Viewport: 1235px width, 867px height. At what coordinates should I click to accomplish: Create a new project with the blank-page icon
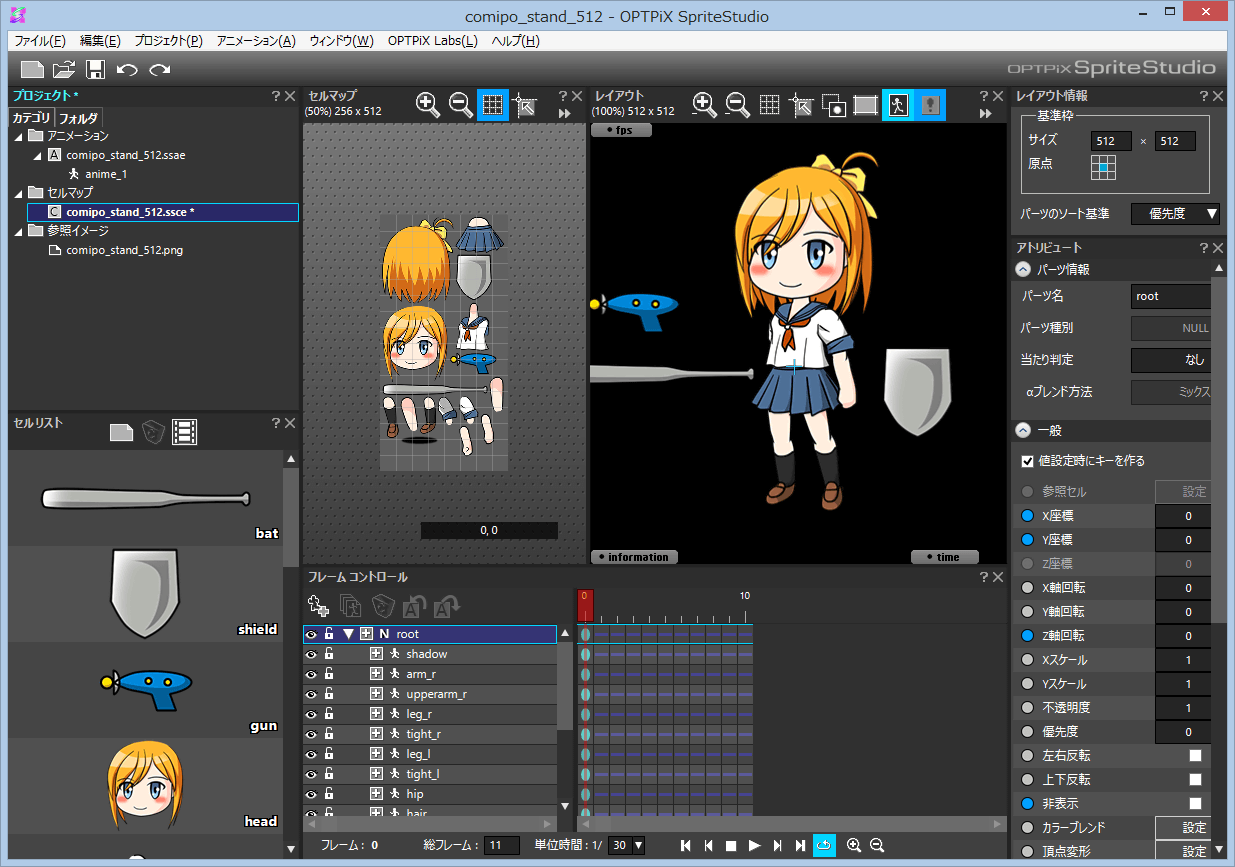coord(33,69)
